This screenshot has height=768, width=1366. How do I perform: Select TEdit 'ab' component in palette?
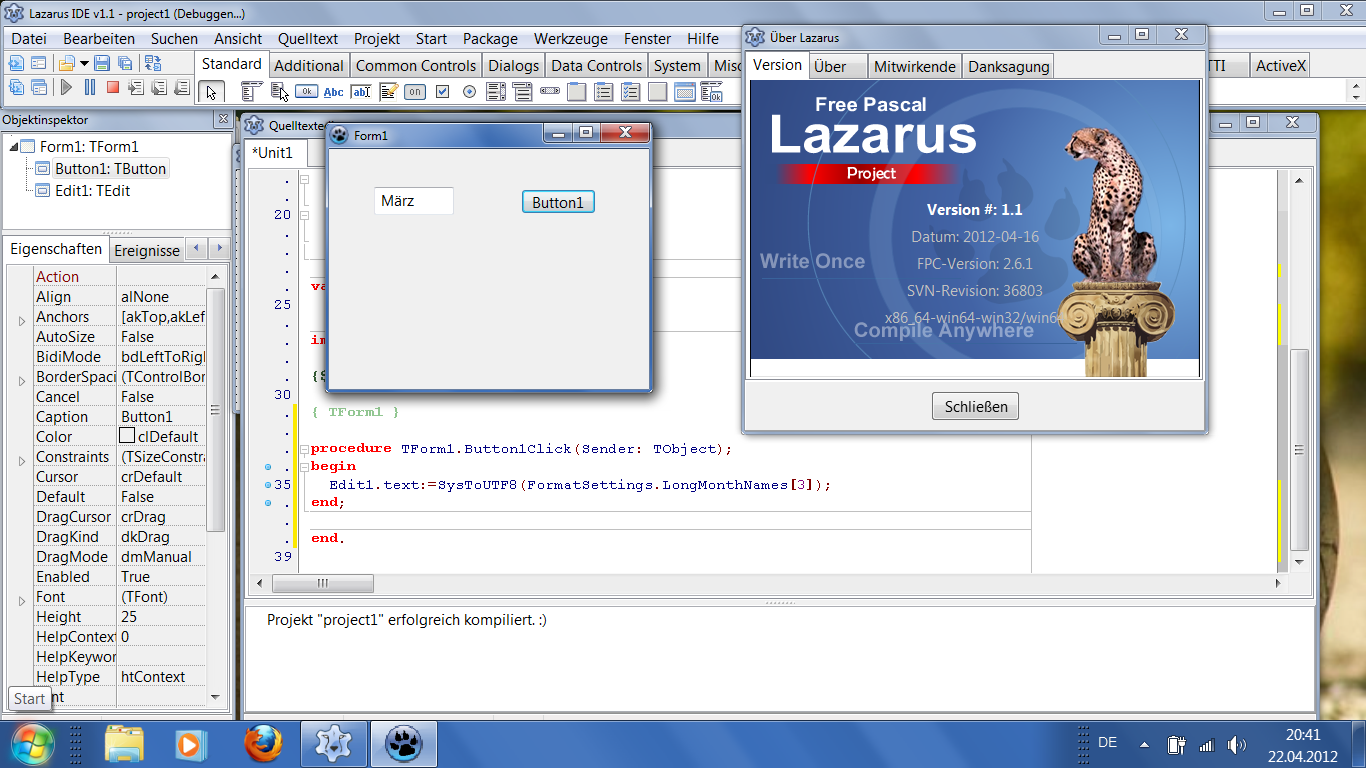360,92
